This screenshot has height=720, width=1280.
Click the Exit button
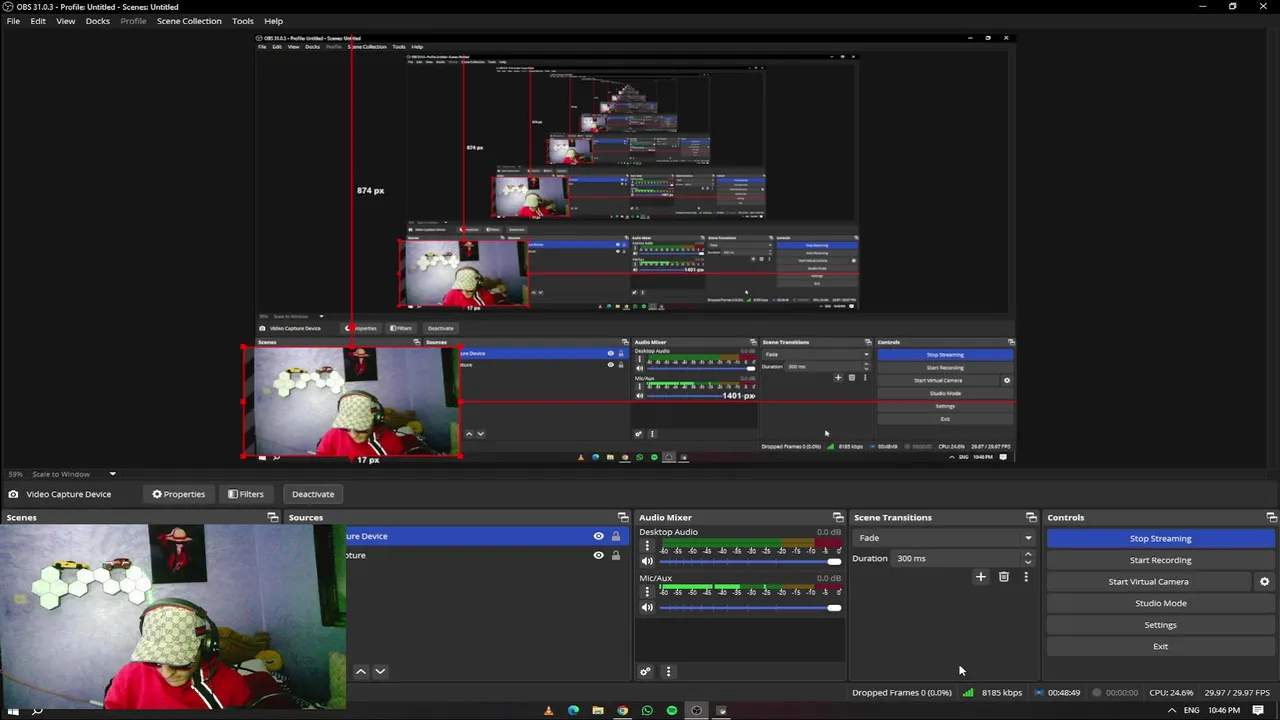click(1160, 646)
